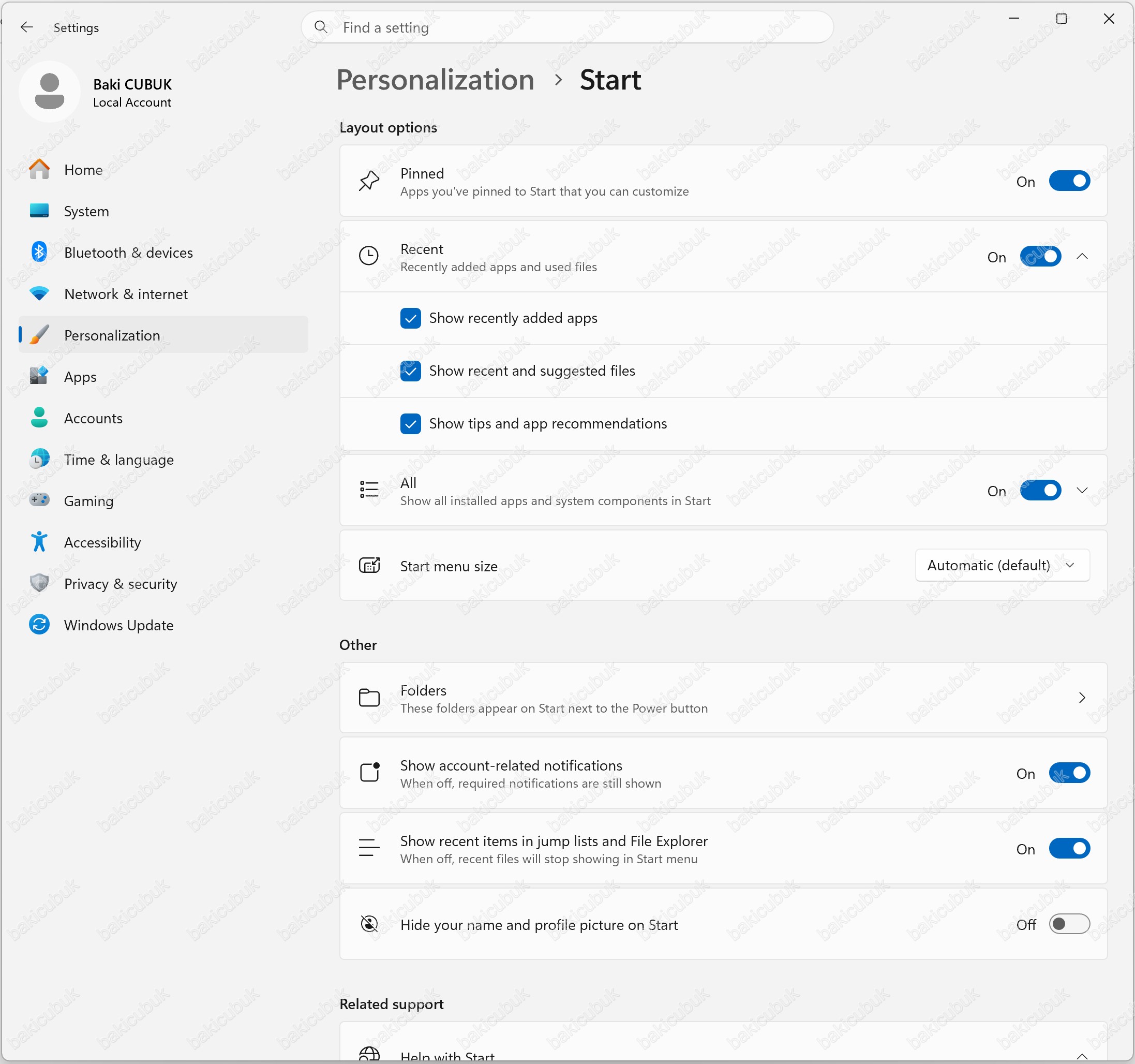Click the Bluetooth icon in the sidebar
1135x1064 pixels.
tap(39, 253)
